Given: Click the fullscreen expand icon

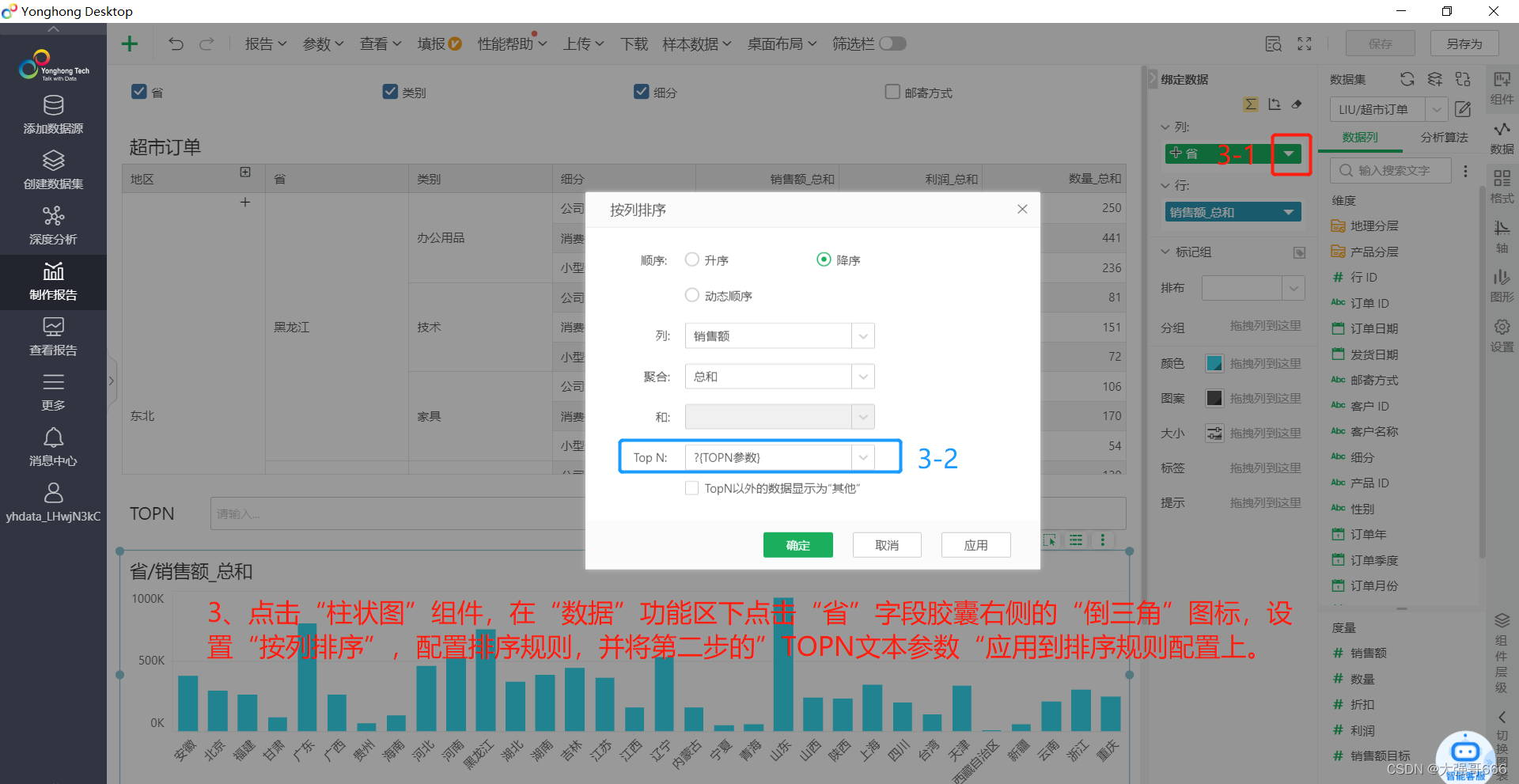Looking at the screenshot, I should pos(1305,44).
